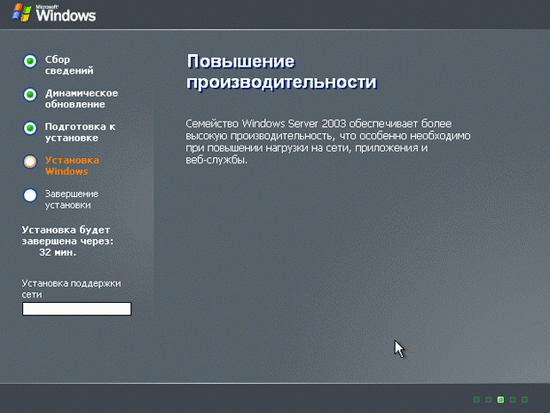Click the network support progress bar
550x413 pixels.
(x=77, y=309)
